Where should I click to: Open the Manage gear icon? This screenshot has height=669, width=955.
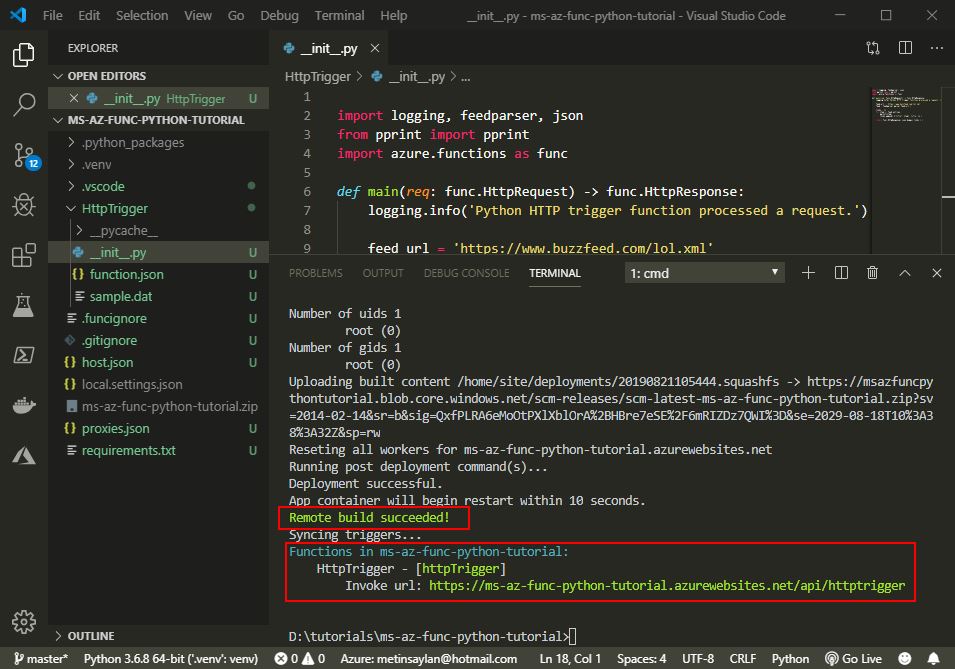click(x=24, y=622)
